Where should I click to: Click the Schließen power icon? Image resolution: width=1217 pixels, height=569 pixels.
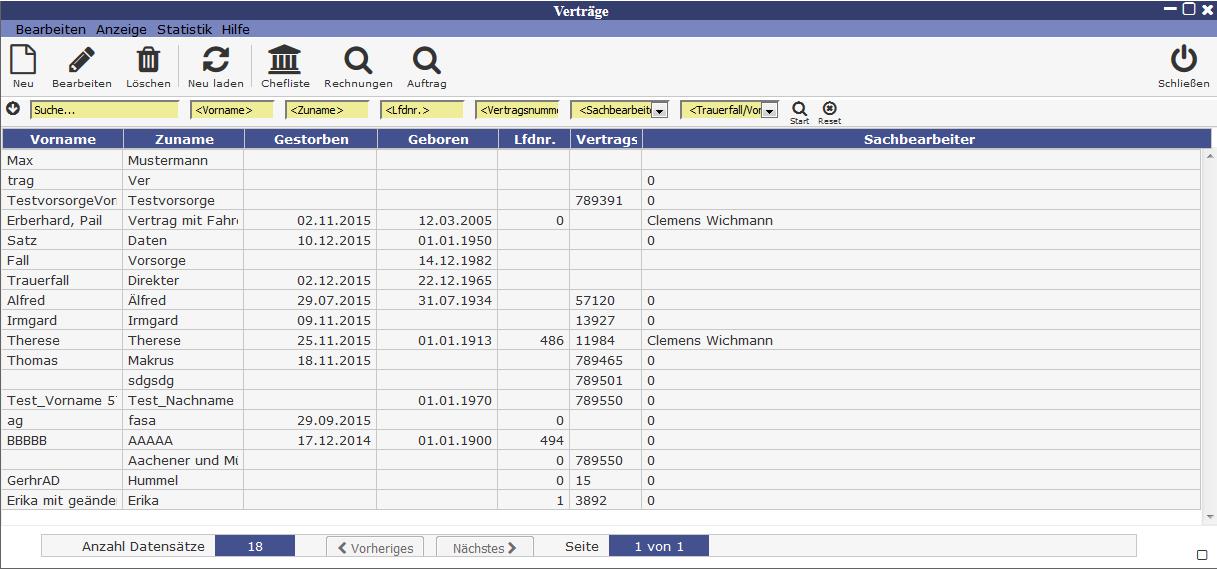[x=1183, y=60]
